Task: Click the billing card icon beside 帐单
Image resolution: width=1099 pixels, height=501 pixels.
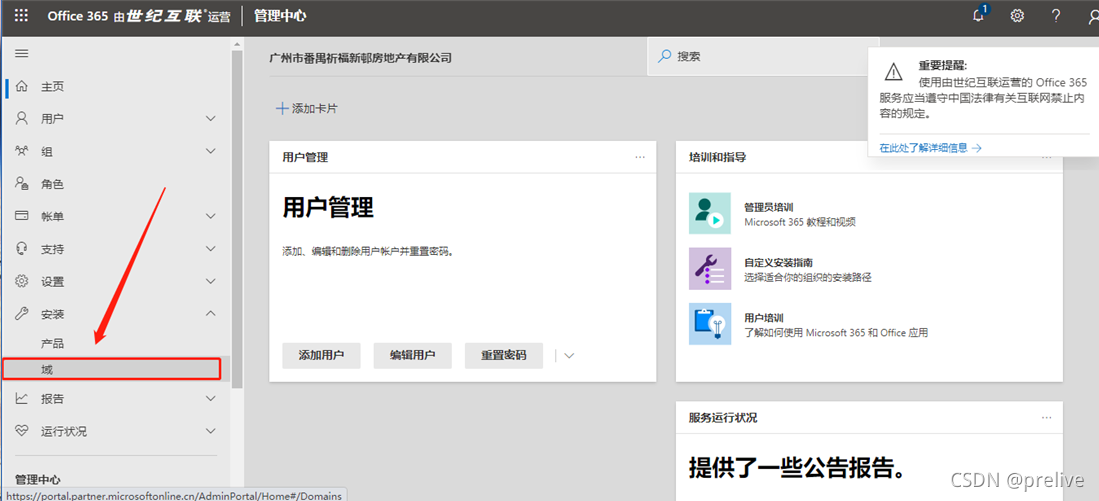Action: [x=22, y=216]
